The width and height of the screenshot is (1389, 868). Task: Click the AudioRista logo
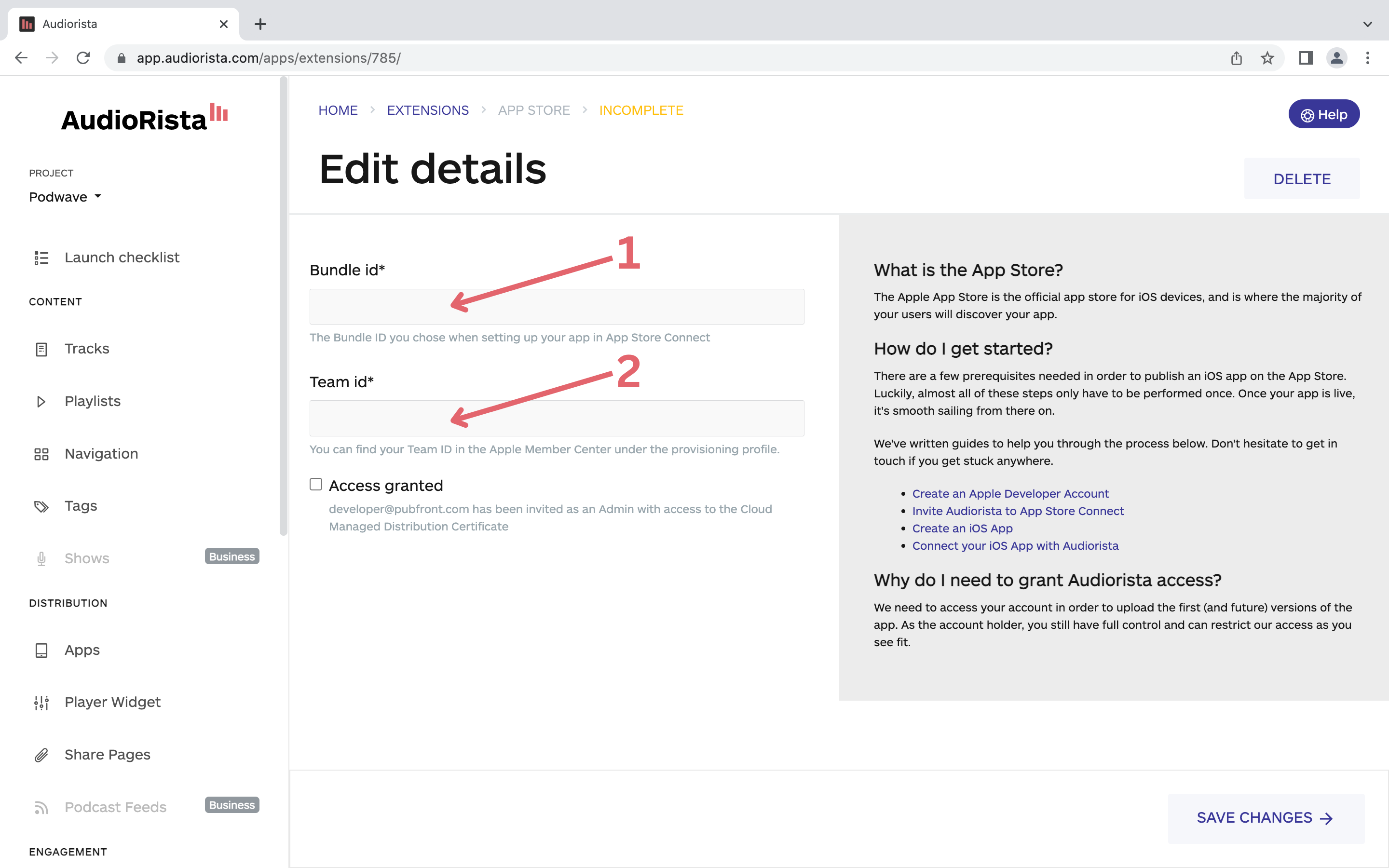[x=145, y=118]
